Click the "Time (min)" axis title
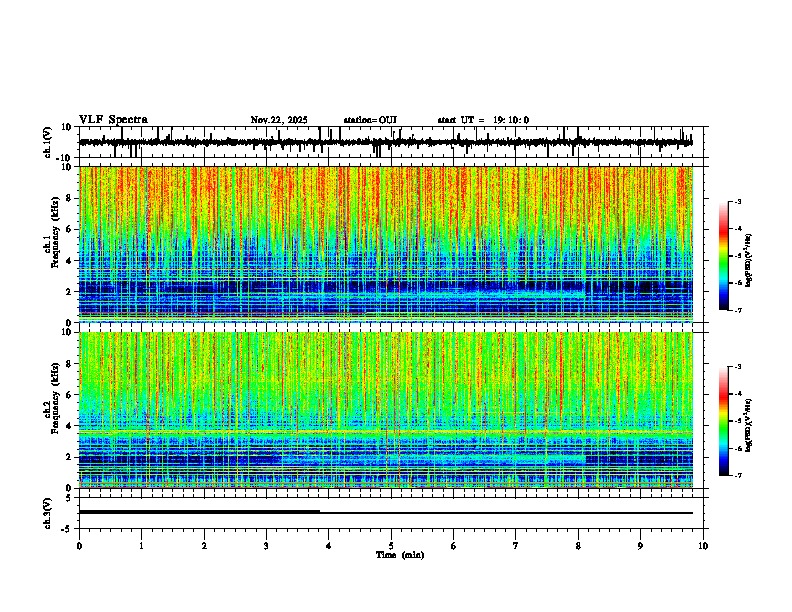Viewport: 792px width, 612px height. (400, 555)
